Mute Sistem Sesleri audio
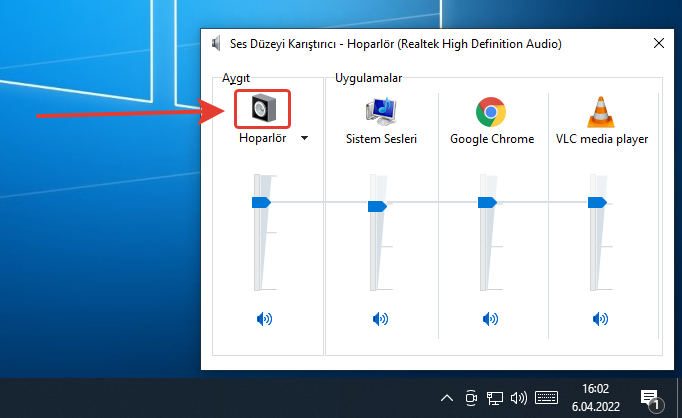682x418 pixels. (380, 319)
